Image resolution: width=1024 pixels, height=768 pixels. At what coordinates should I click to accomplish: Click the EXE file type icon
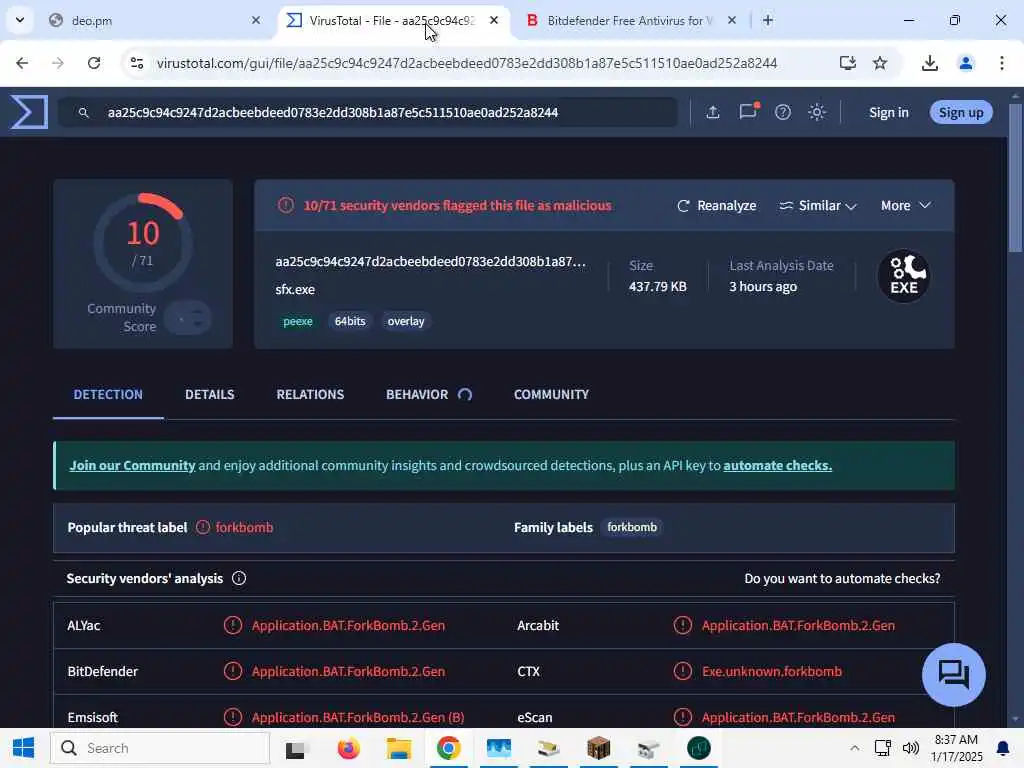tap(904, 276)
